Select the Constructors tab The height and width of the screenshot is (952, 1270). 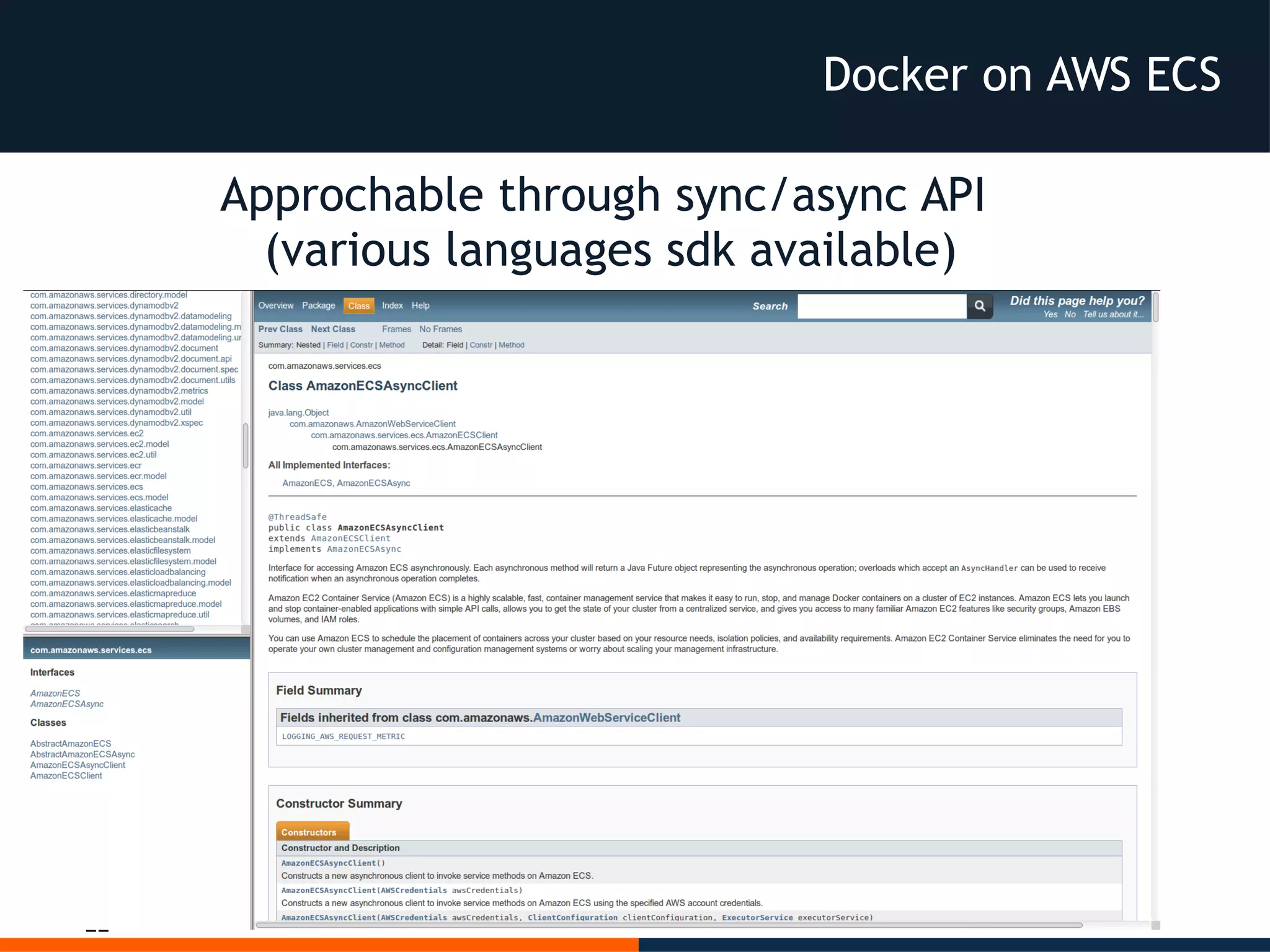point(313,832)
